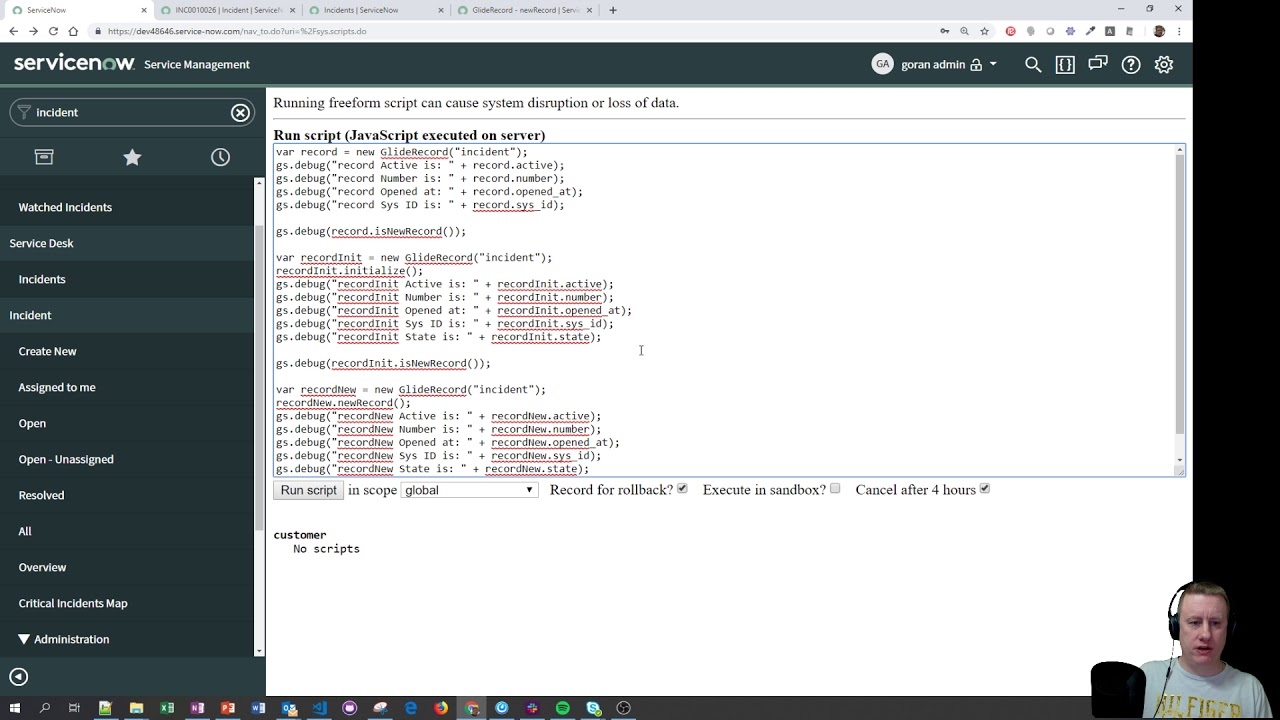This screenshot has width=1280, height=720.
Task: Open Watched Incidents module
Action: [65, 207]
